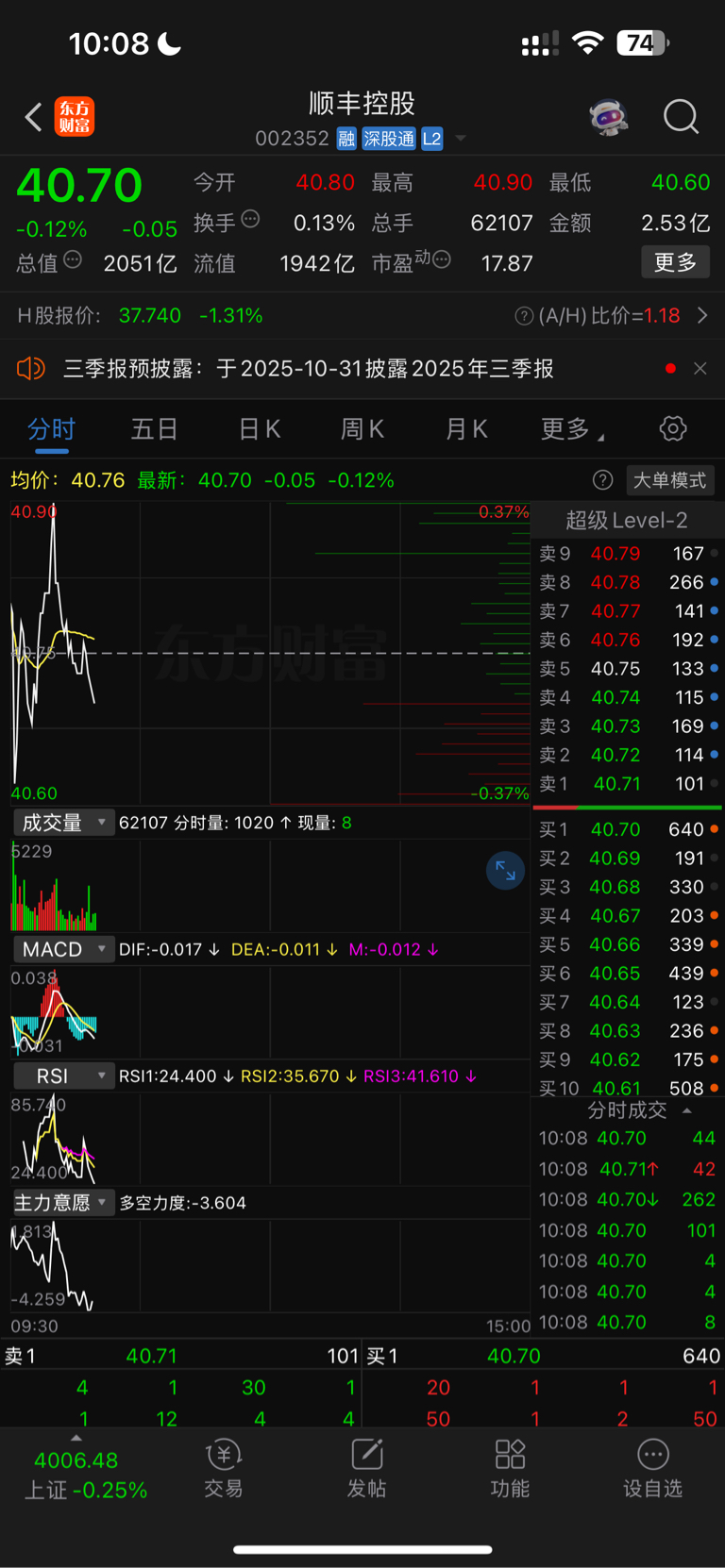This screenshot has width=725, height=1568.
Task: Tap info icon next to 换手
Action: (x=250, y=219)
